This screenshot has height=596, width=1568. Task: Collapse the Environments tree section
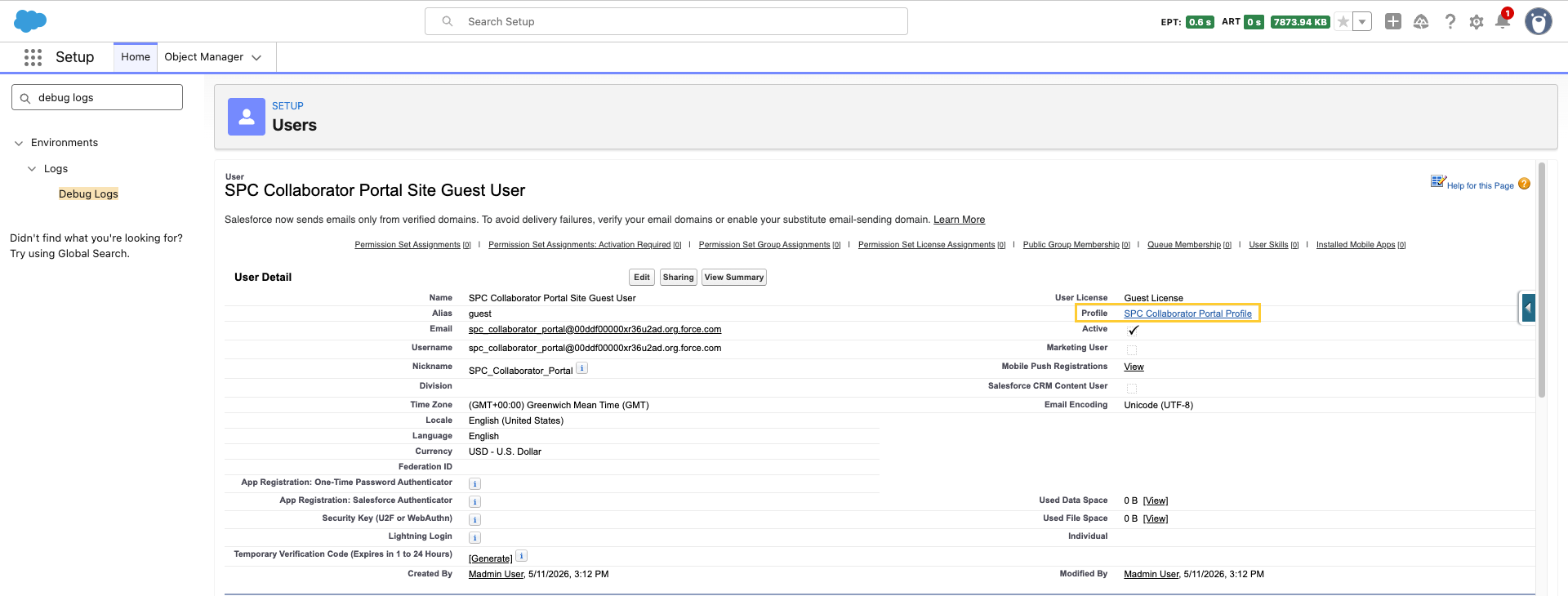click(x=19, y=143)
